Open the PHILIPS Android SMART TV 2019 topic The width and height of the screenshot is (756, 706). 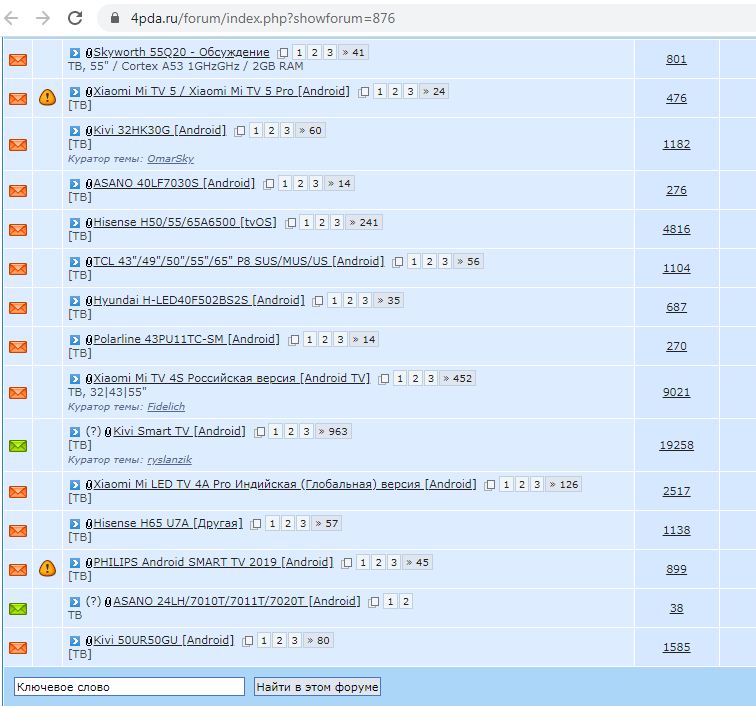click(213, 562)
